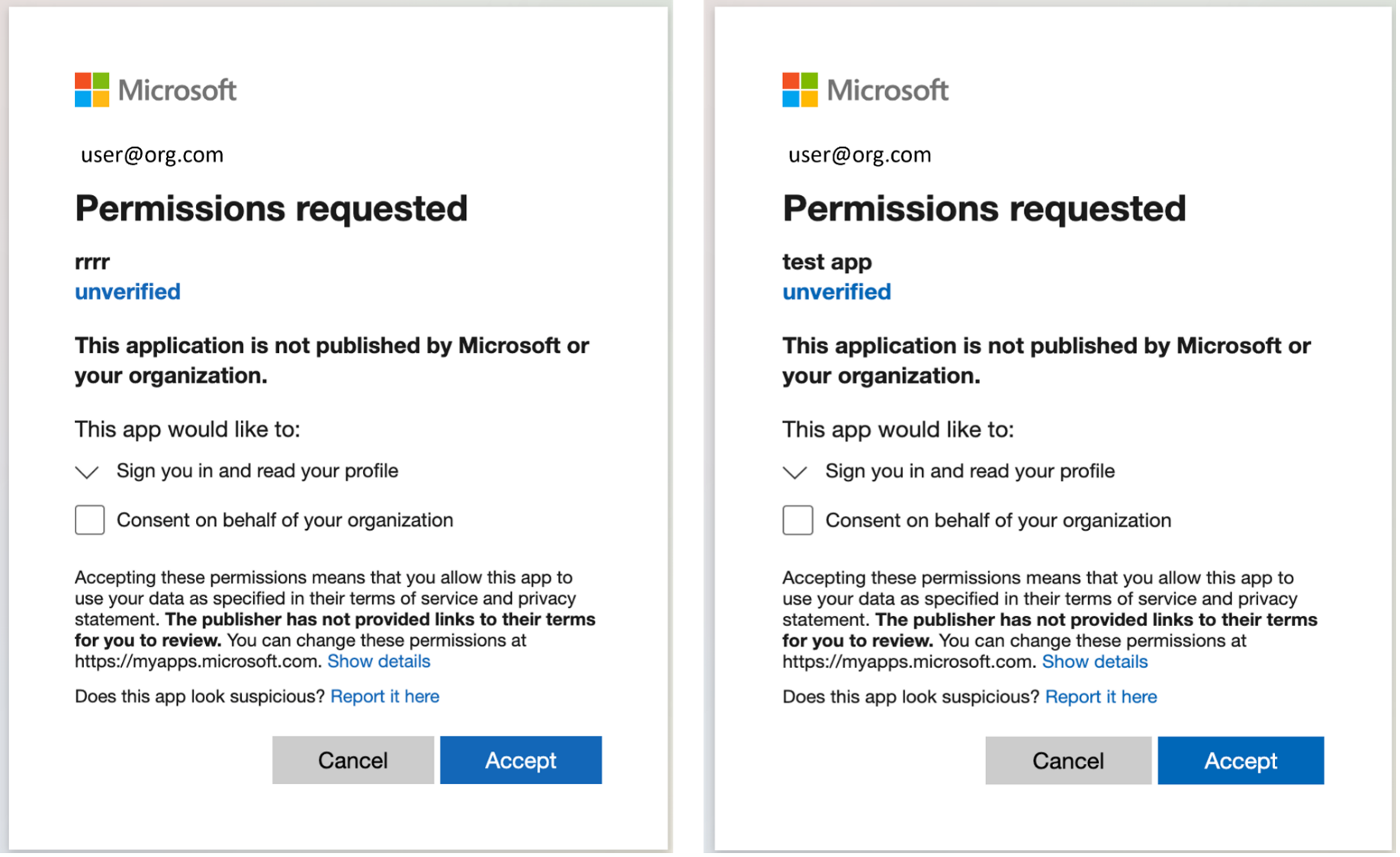Open the unverified link under rrrr
Image resolution: width=1400 pixels, height=857 pixels.
click(x=127, y=292)
